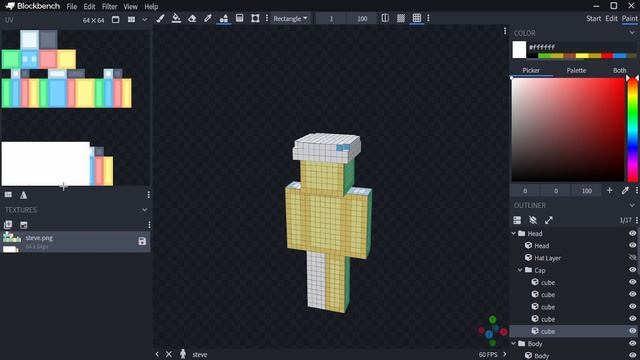The image size is (640, 360).
Task: Collapse the OUTLINER panel
Action: coord(632,205)
